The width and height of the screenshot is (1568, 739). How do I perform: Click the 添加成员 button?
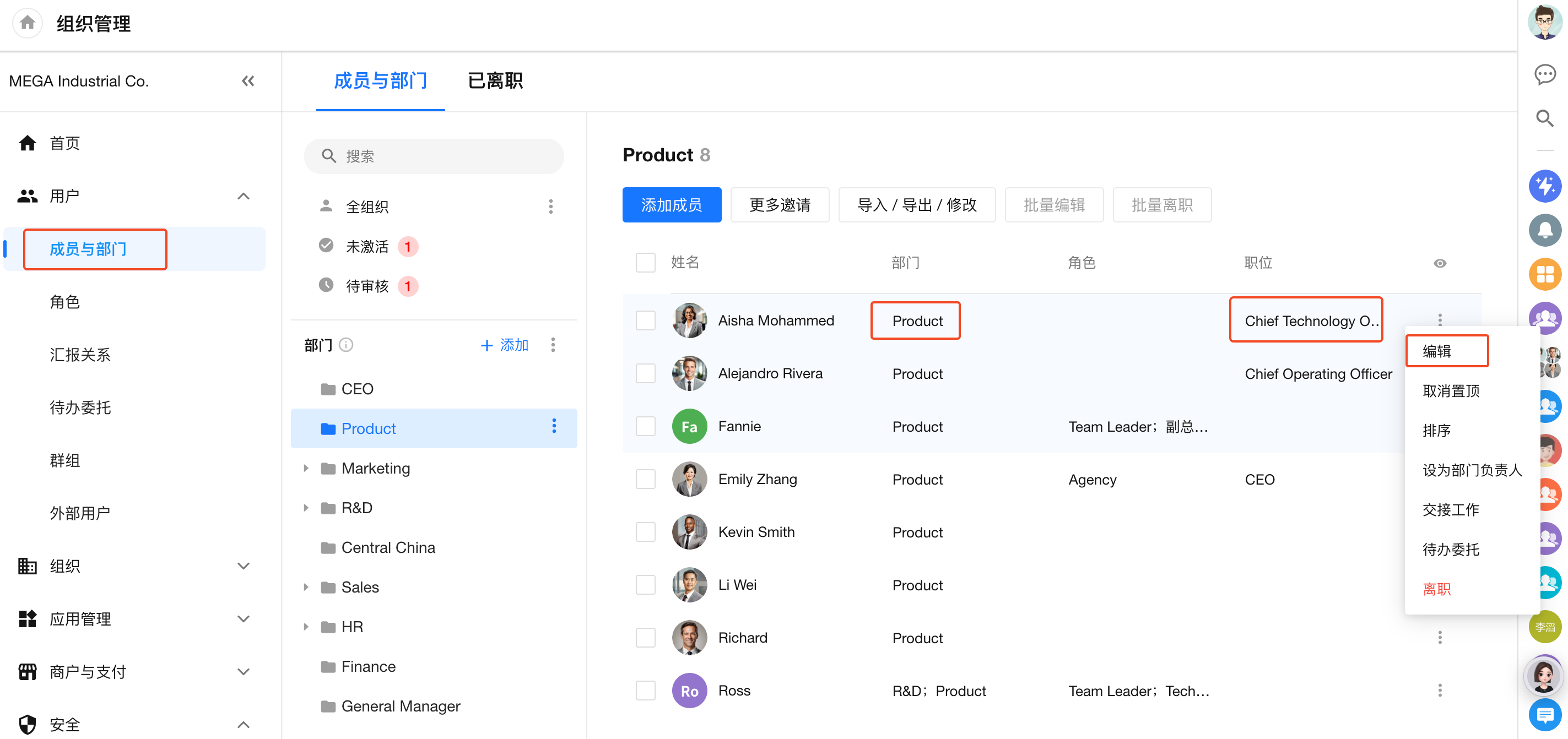(672, 205)
